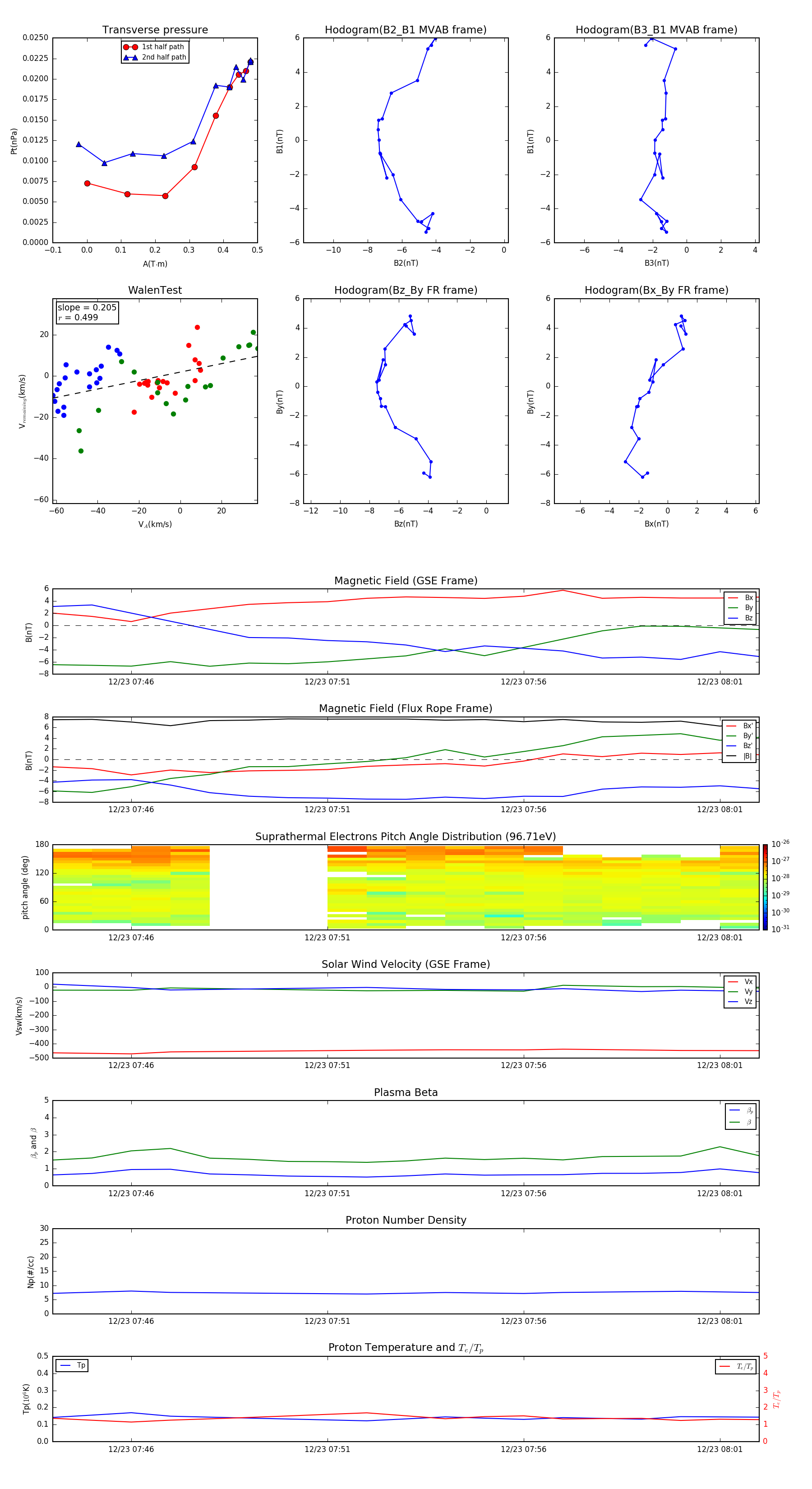Select 'Vy' in solar wind legend

coord(740,991)
